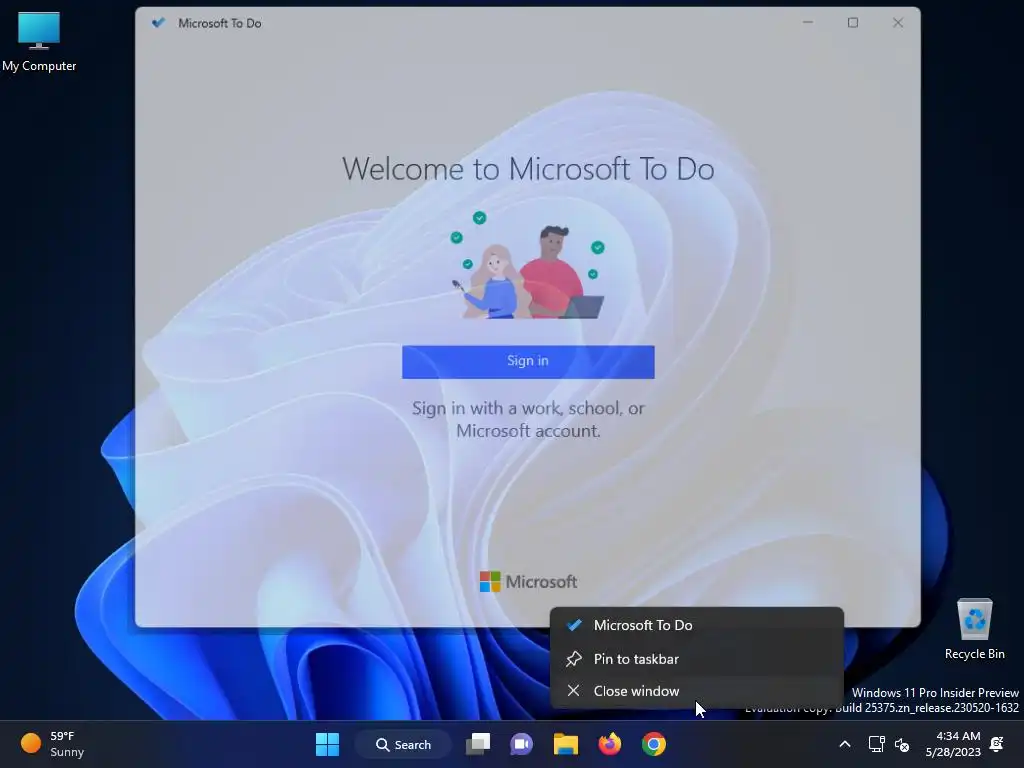Show hidden system tray icons
Screen dimensions: 1024x768
pyautogui.click(x=844, y=744)
